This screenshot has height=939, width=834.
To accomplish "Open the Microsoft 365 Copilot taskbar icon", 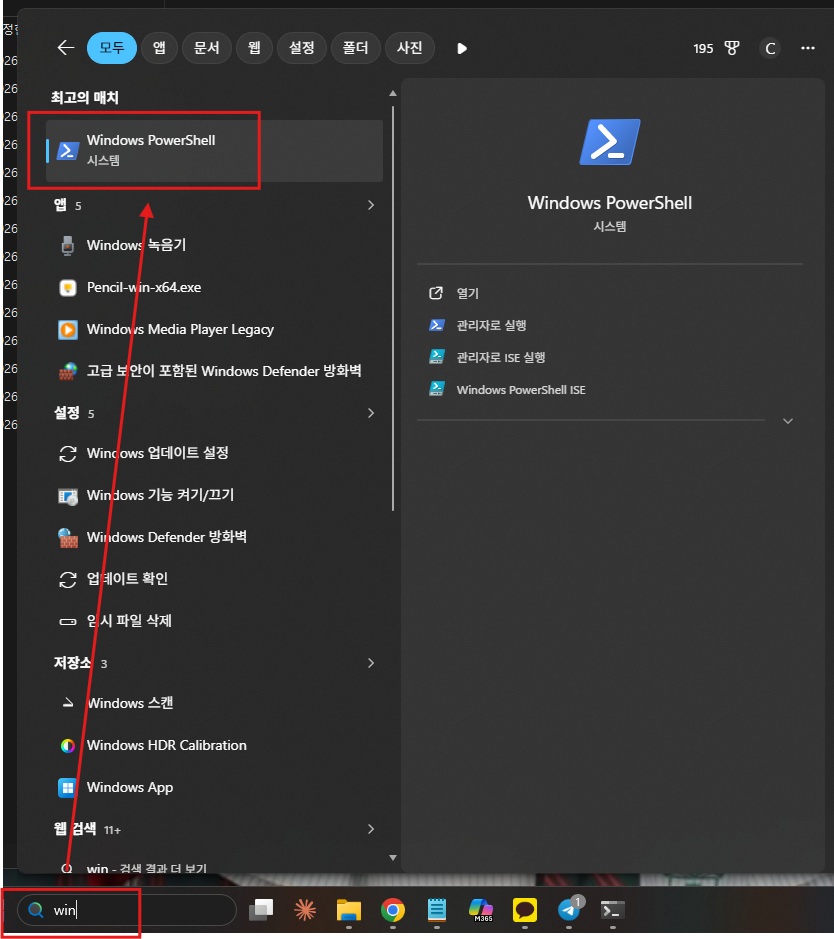I will pos(481,910).
